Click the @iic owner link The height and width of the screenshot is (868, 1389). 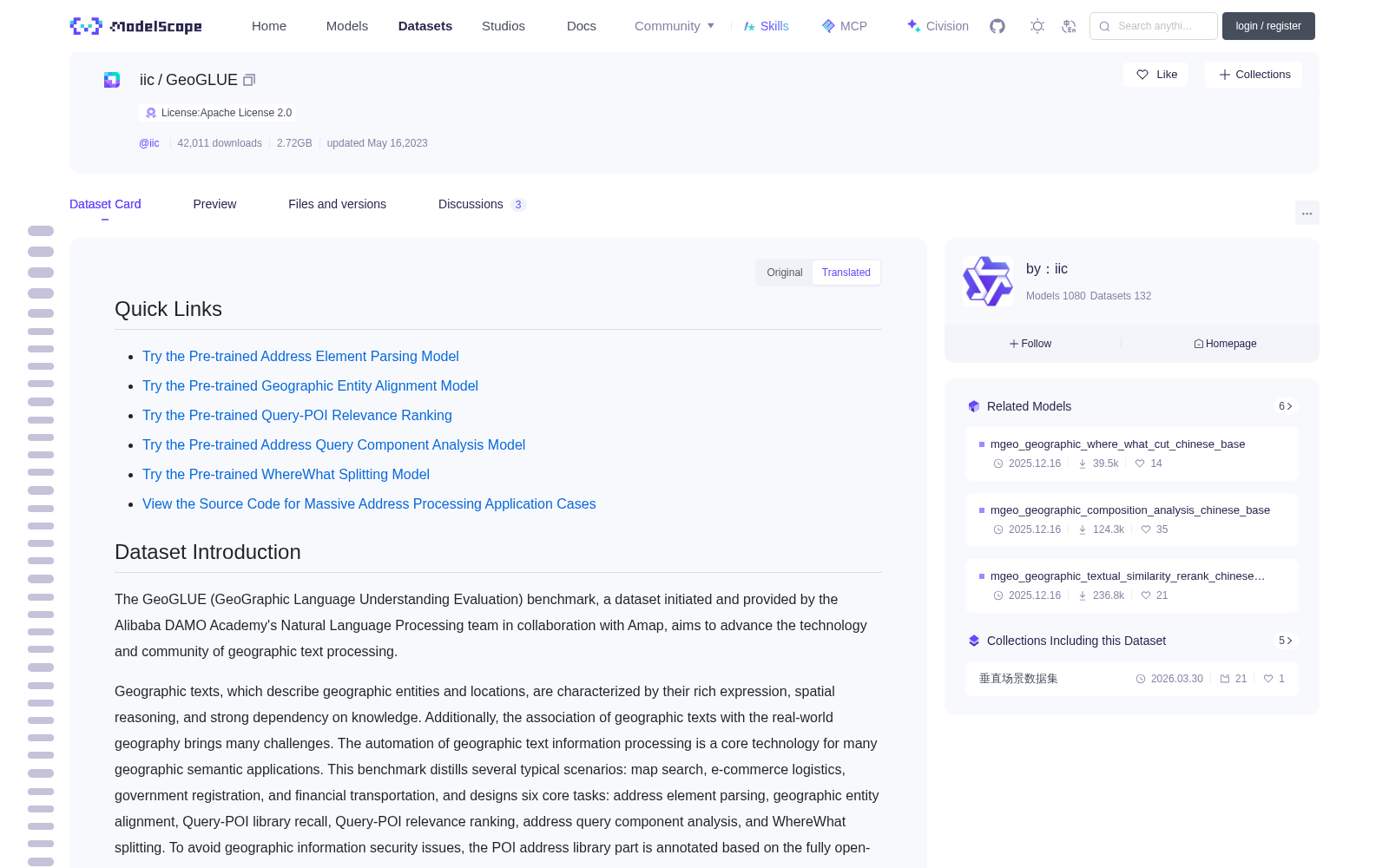[x=149, y=143]
